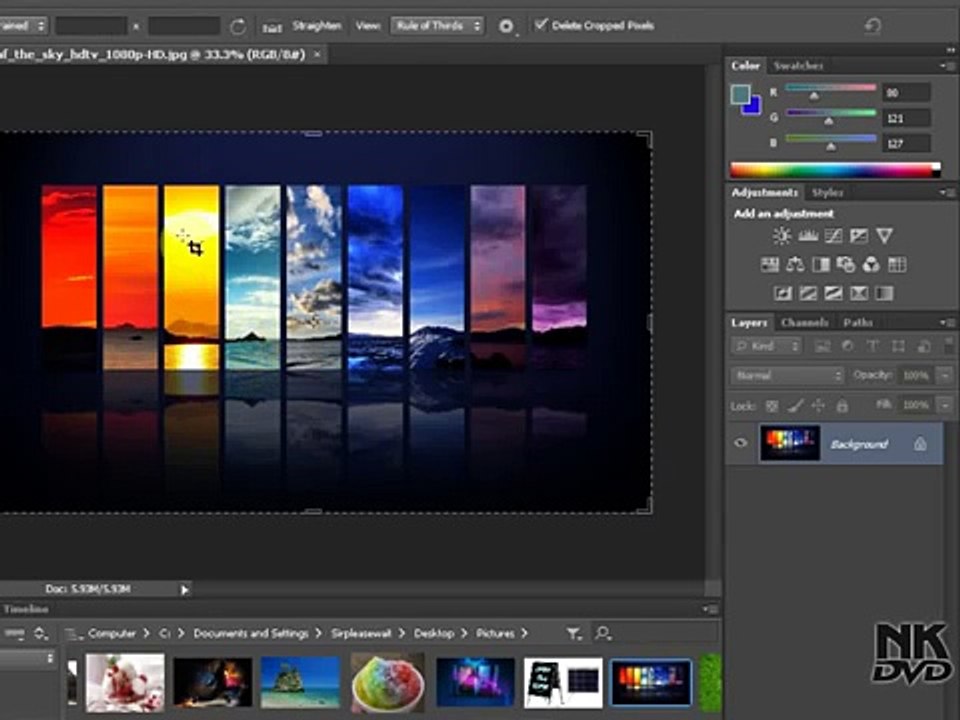Add a Brightness/Contrast adjustment
The width and height of the screenshot is (960, 720).
[782, 236]
